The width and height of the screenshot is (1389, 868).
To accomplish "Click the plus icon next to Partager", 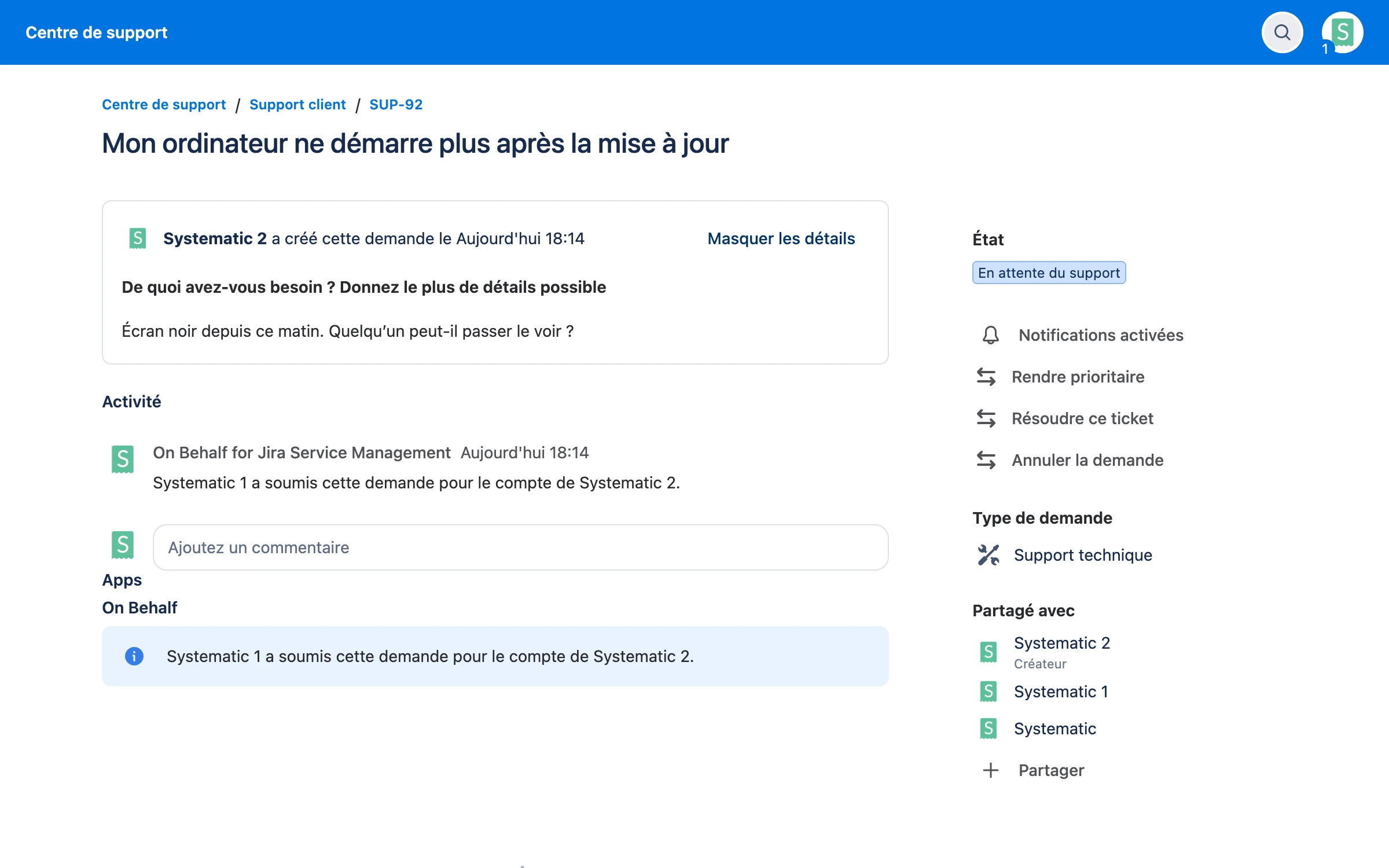I will 991,770.
